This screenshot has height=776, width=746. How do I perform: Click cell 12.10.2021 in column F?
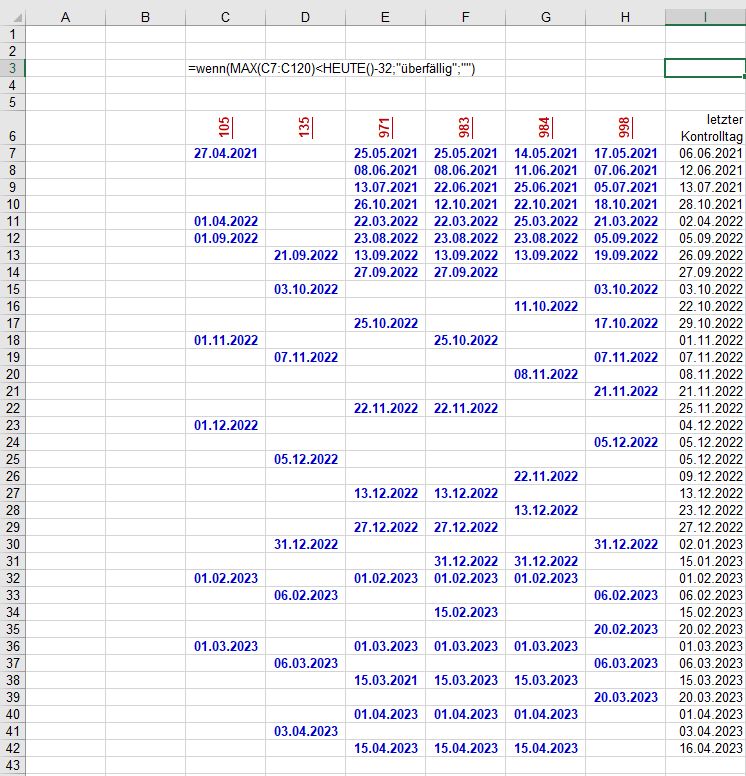[465, 204]
